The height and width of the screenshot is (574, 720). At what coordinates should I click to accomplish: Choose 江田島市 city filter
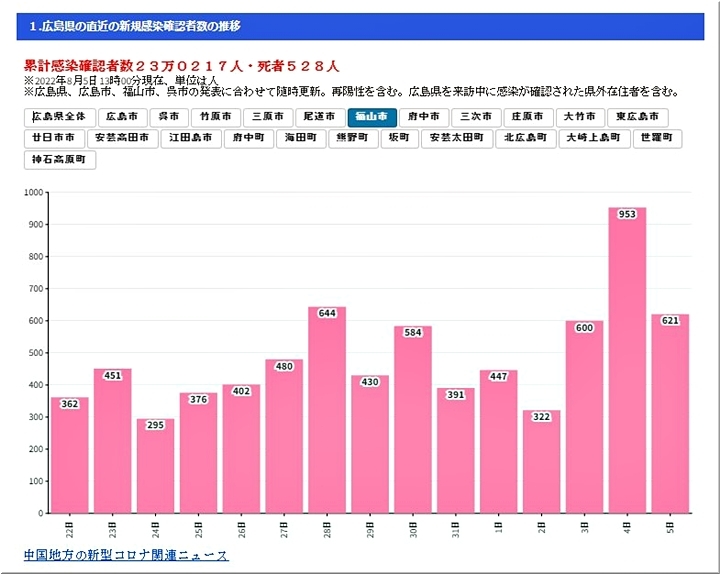(190, 138)
